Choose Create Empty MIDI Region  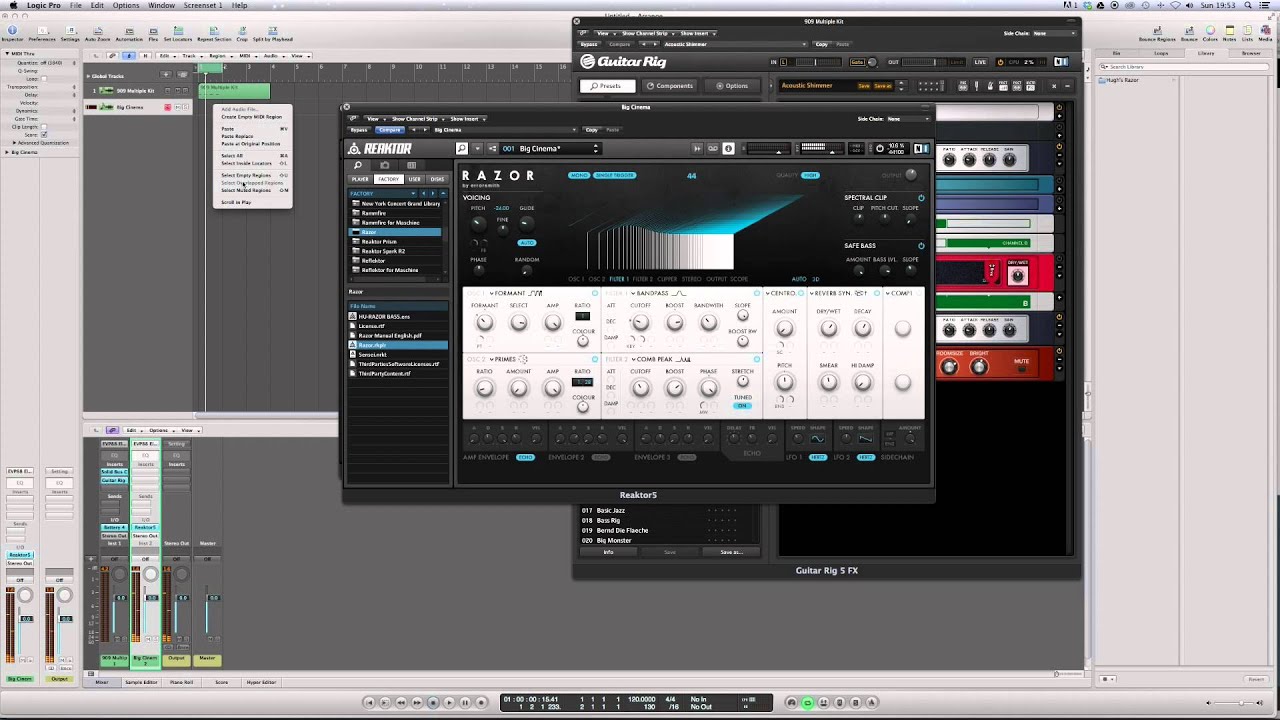[252, 117]
